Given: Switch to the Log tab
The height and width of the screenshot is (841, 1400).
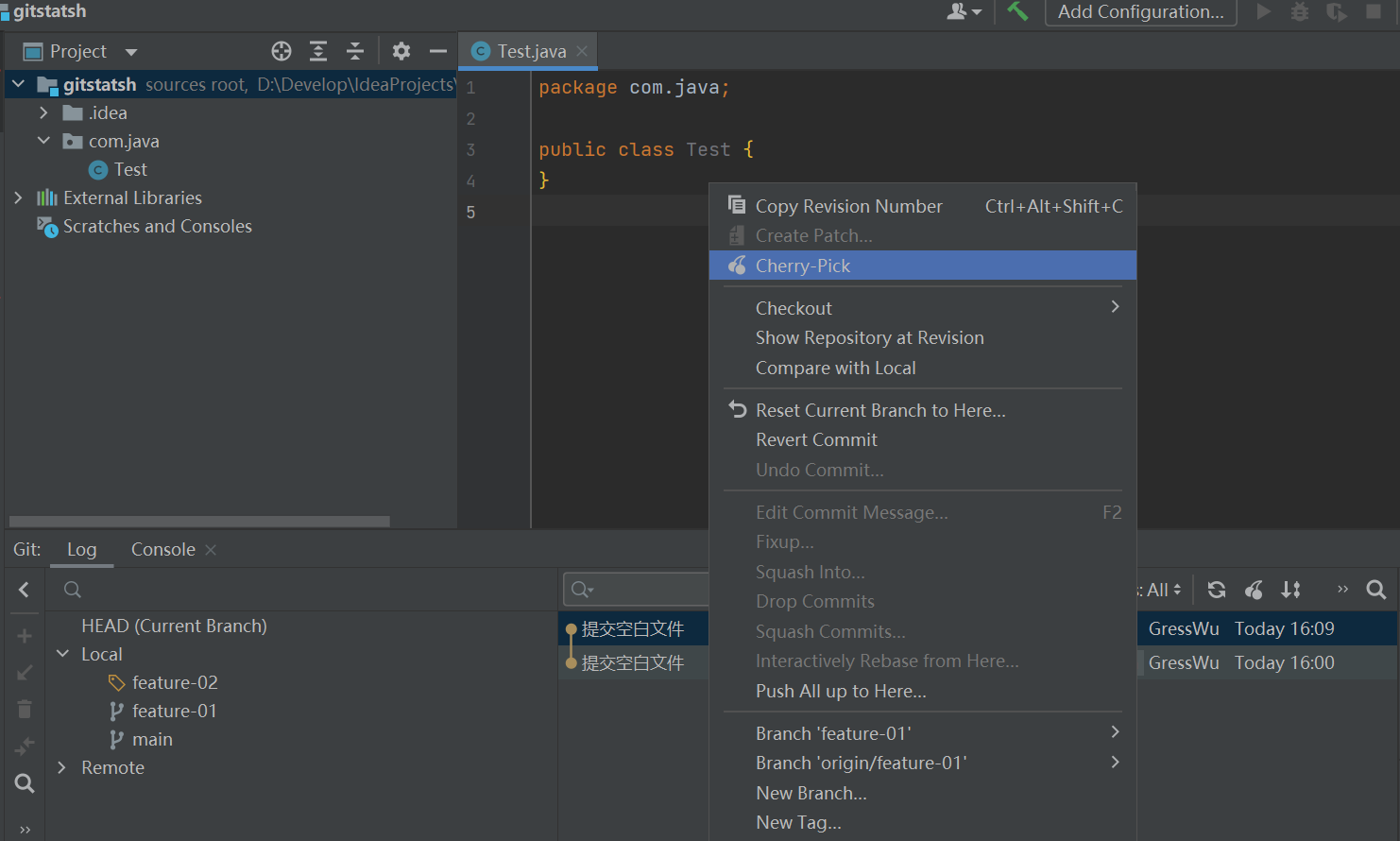Looking at the screenshot, I should [81, 550].
